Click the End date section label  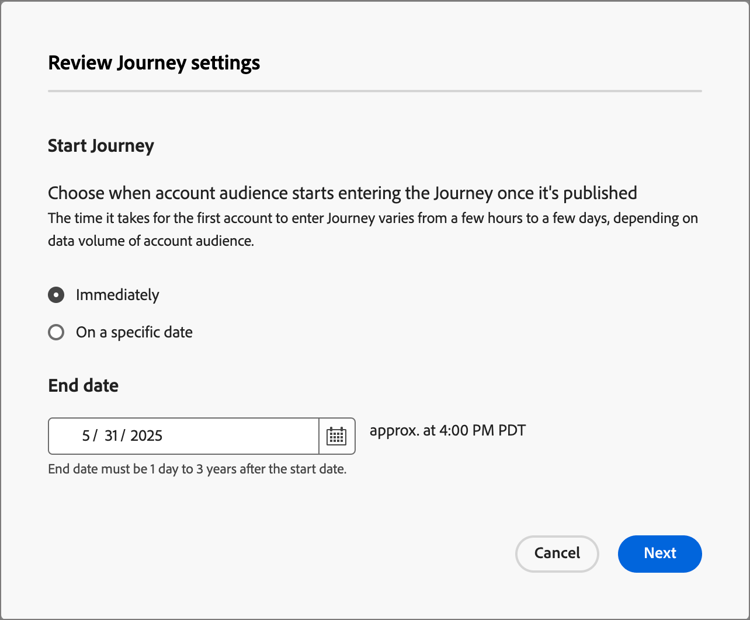(83, 385)
